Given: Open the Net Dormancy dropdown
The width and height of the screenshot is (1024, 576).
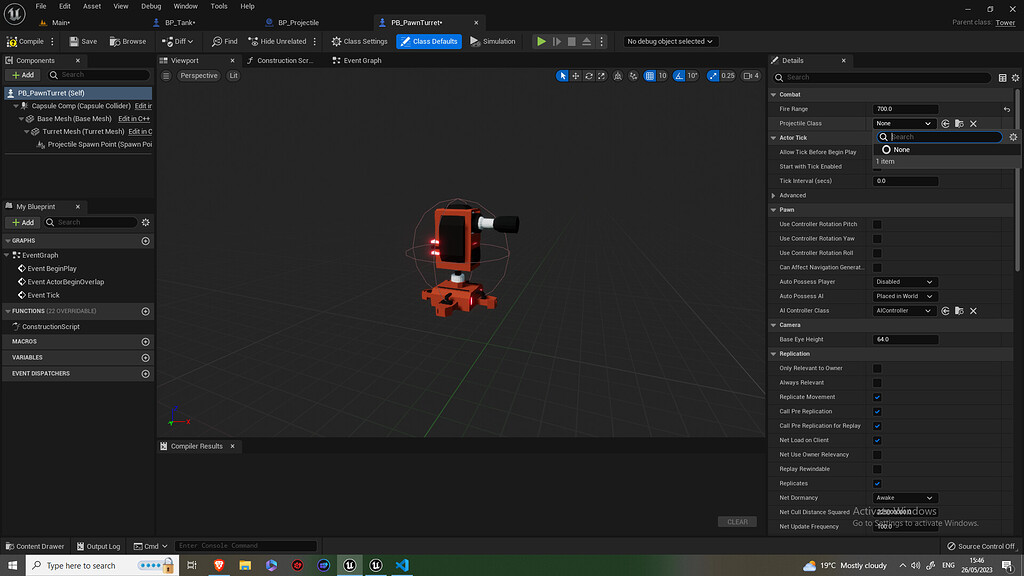Looking at the screenshot, I should (x=904, y=497).
